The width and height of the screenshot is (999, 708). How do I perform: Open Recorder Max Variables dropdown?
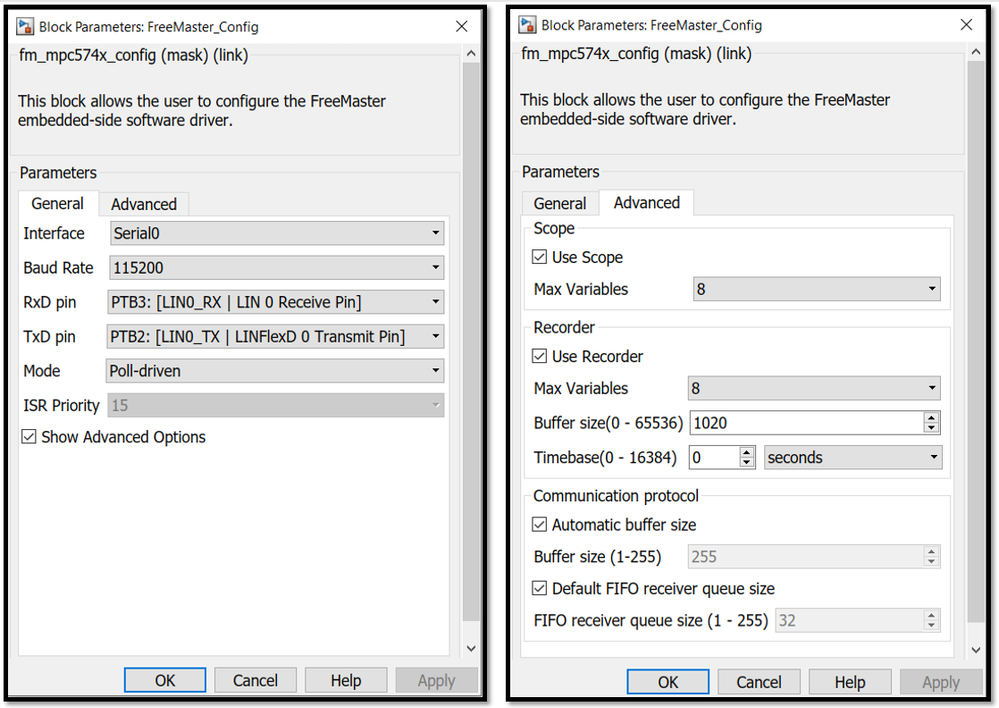[x=814, y=388]
